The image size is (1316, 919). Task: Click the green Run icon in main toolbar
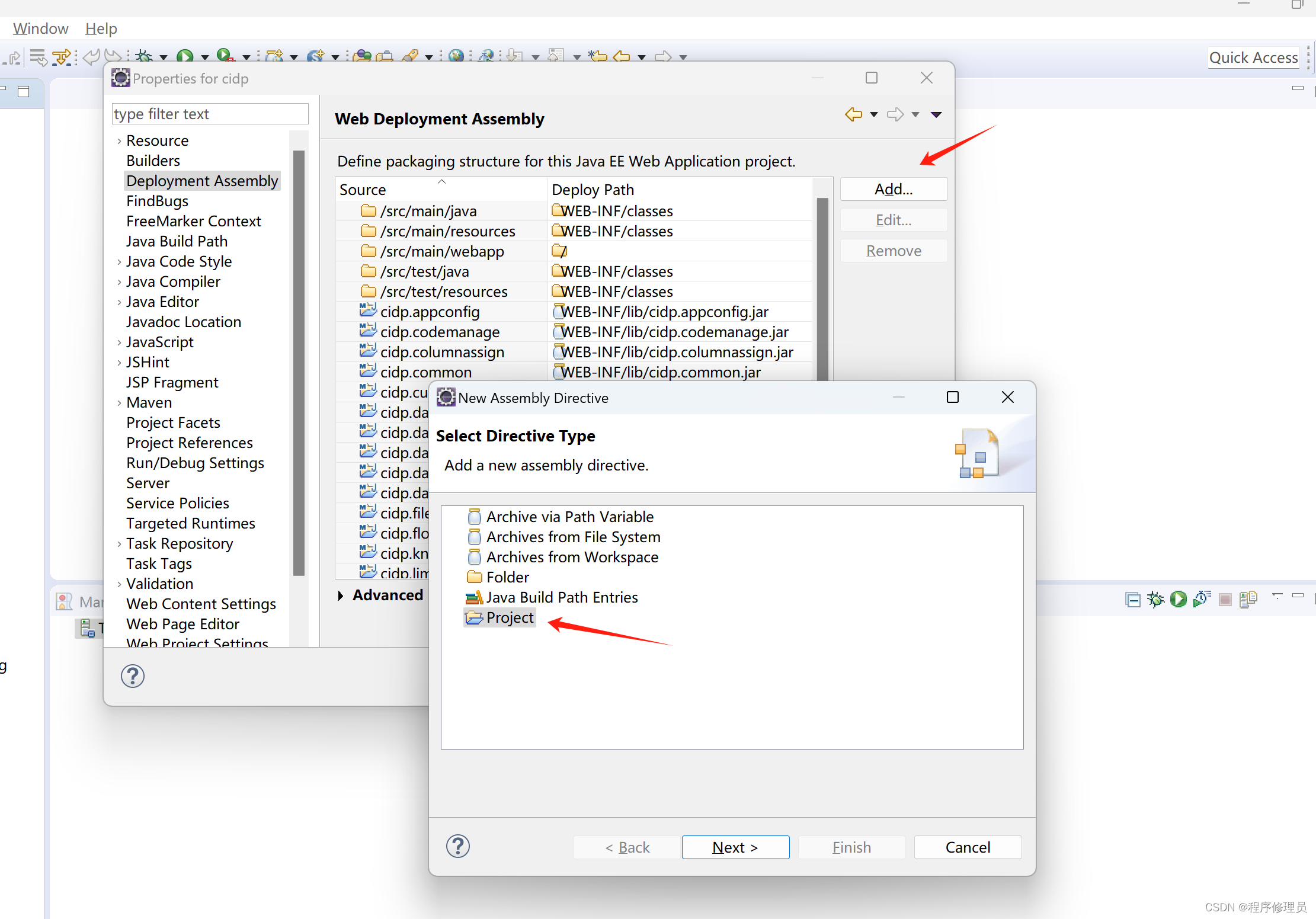point(185,56)
